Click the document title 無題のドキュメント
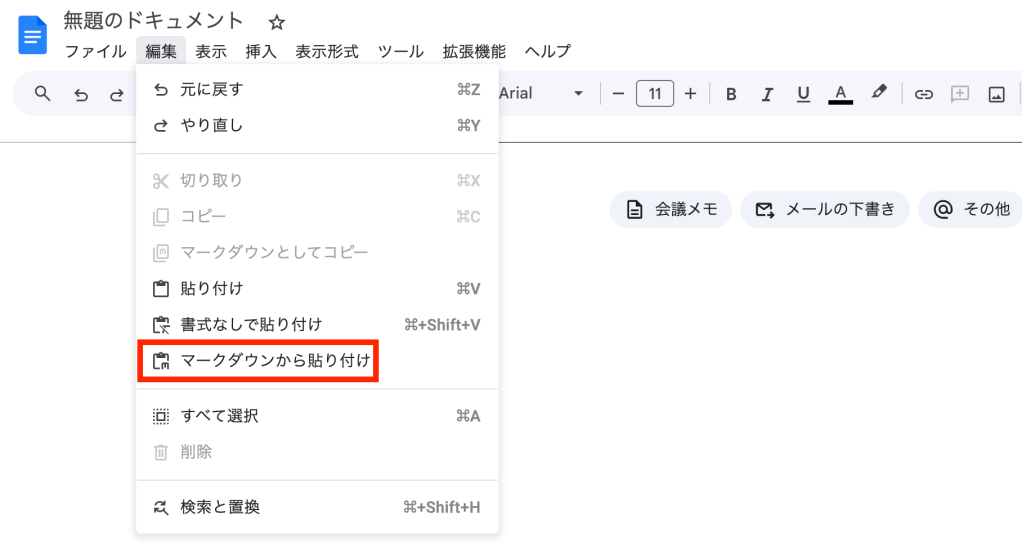Image resolution: width=1022 pixels, height=546 pixels. [x=153, y=21]
